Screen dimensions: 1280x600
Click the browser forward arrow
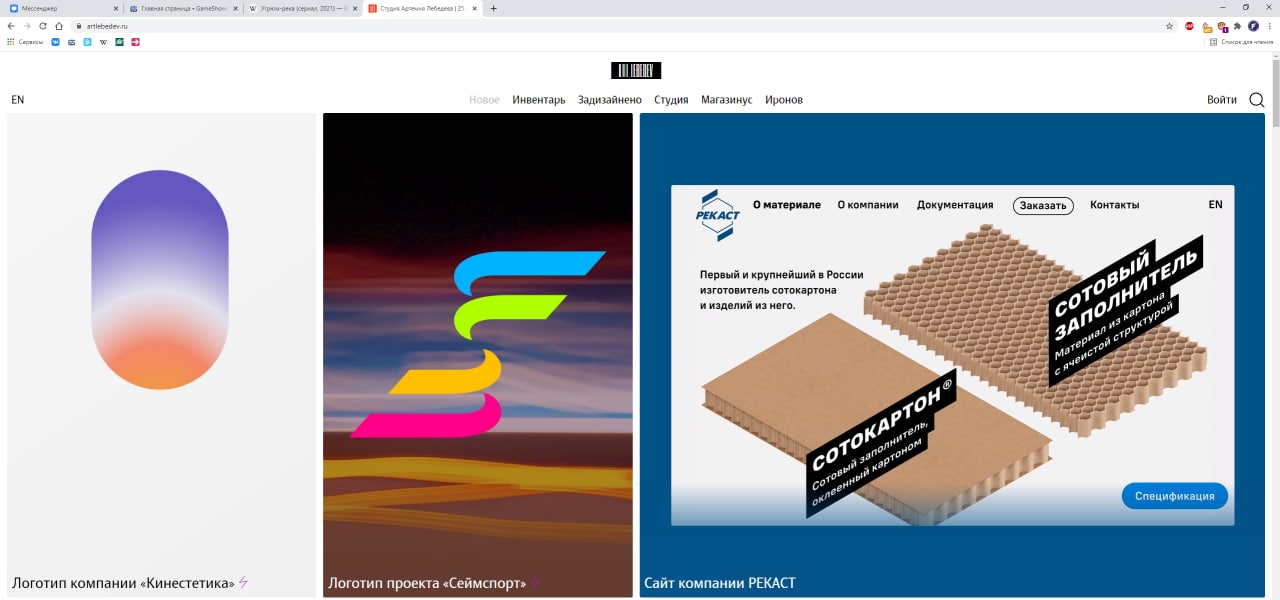pyautogui.click(x=28, y=26)
